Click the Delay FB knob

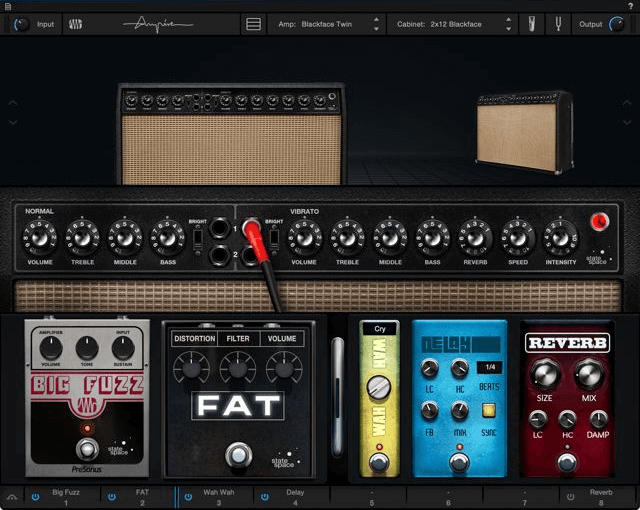429,411
